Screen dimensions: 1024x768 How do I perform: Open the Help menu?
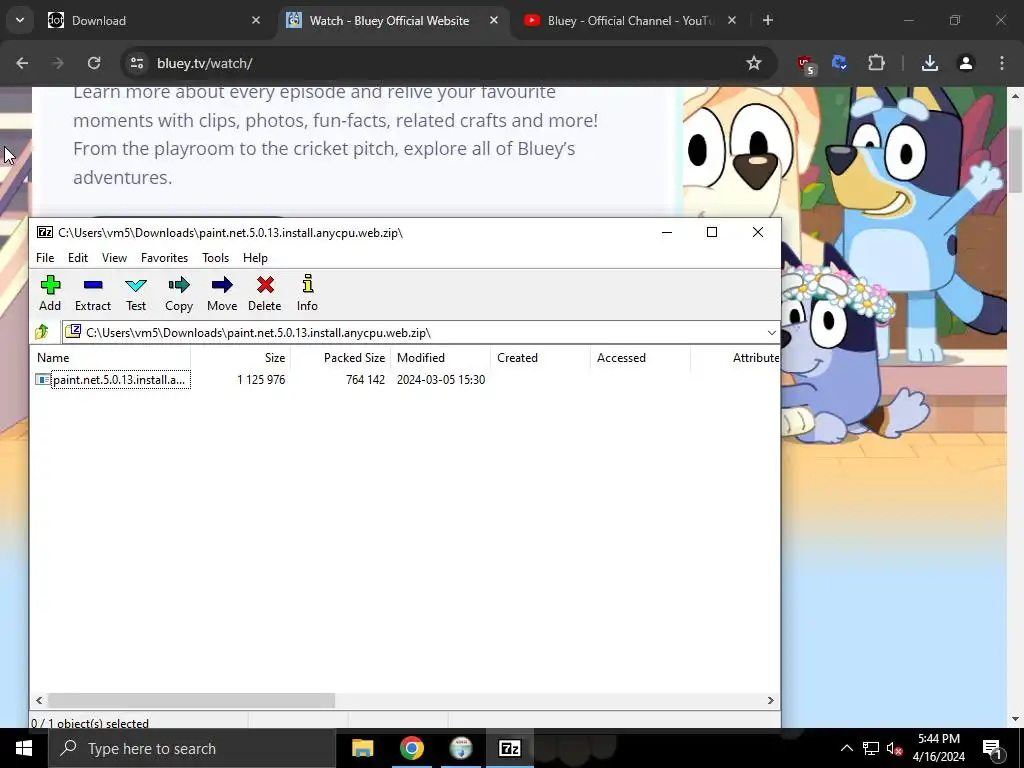point(255,258)
